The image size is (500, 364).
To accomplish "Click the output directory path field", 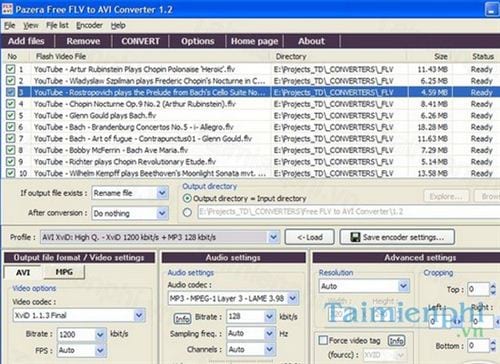I will tap(348, 212).
